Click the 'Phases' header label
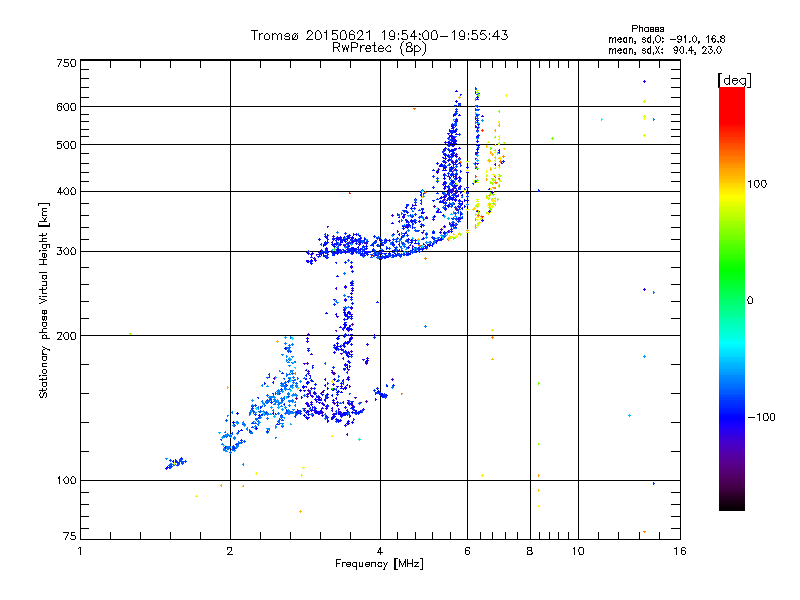This screenshot has width=800, height=600. [x=647, y=29]
